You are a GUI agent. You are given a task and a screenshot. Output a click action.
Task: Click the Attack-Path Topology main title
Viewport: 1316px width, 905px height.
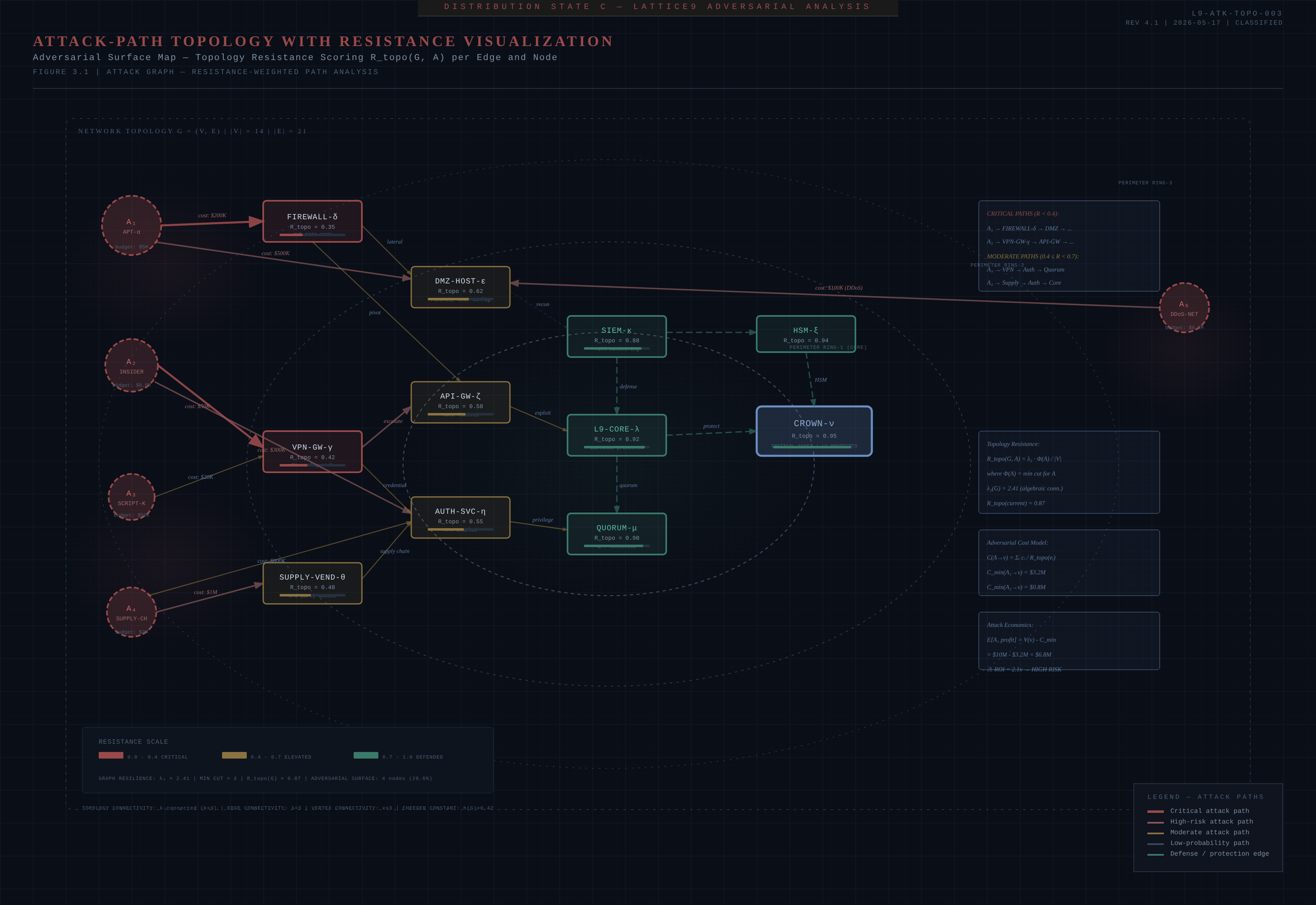[x=323, y=41]
